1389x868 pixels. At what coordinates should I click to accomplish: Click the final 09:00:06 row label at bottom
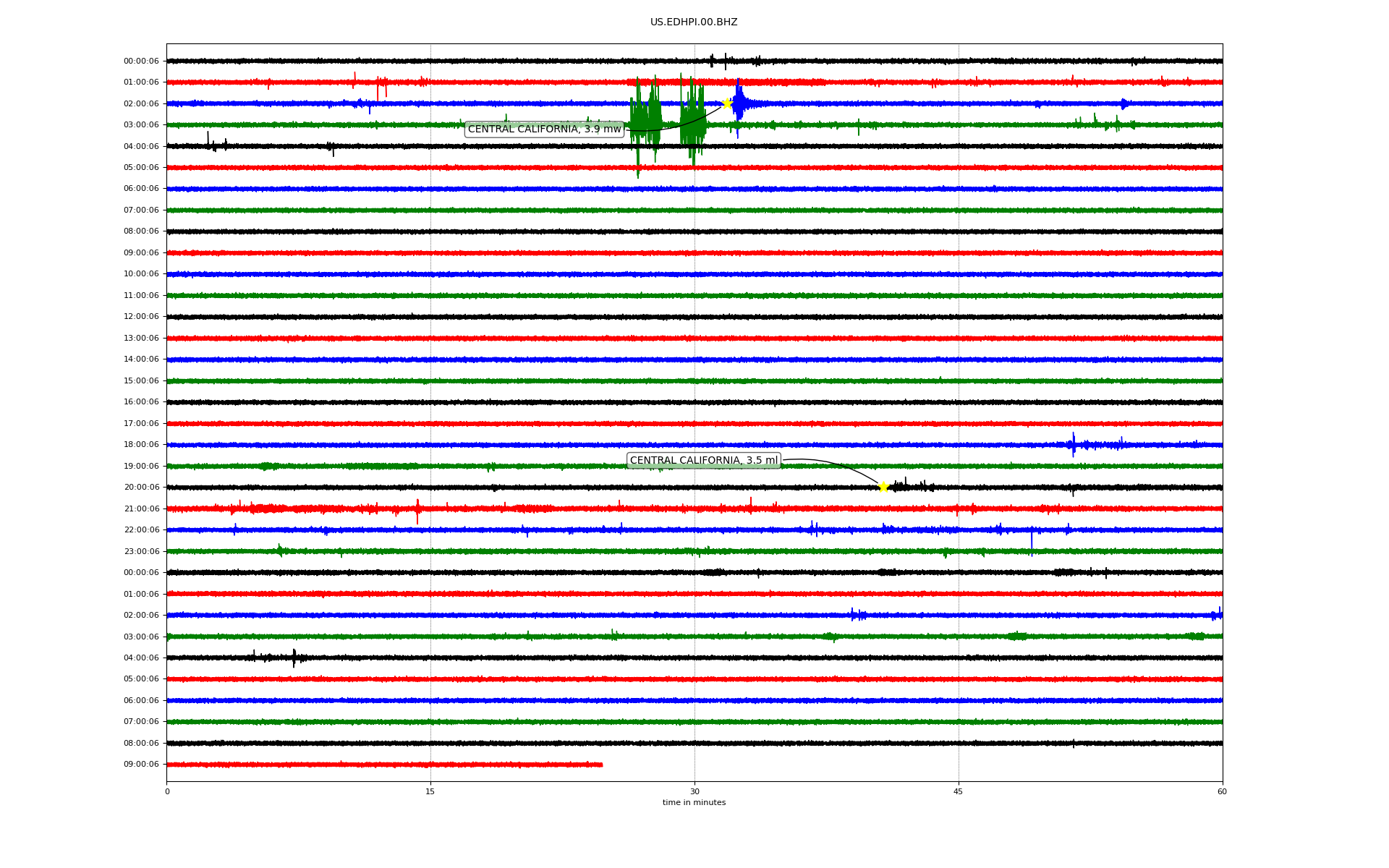coord(141,765)
